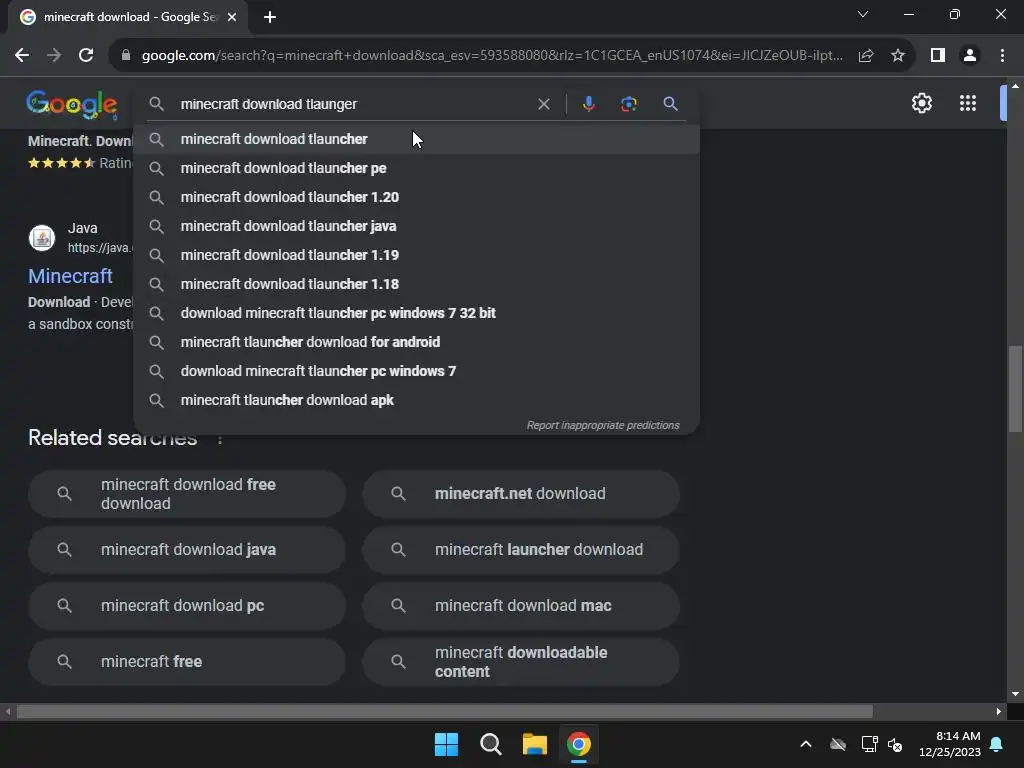Pick suggestion 'minecraft download tlauncher 1.20'
The width and height of the screenshot is (1024, 768).
(417, 197)
